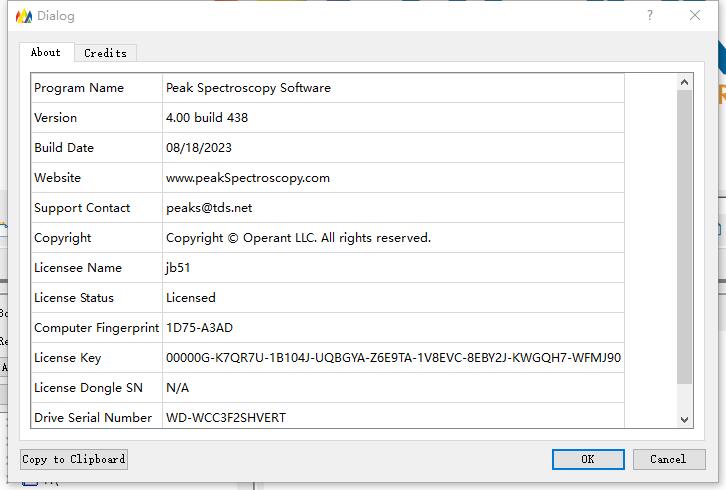Select the Program Name label cell
Screen dimensions: 726x490
click(x=97, y=88)
